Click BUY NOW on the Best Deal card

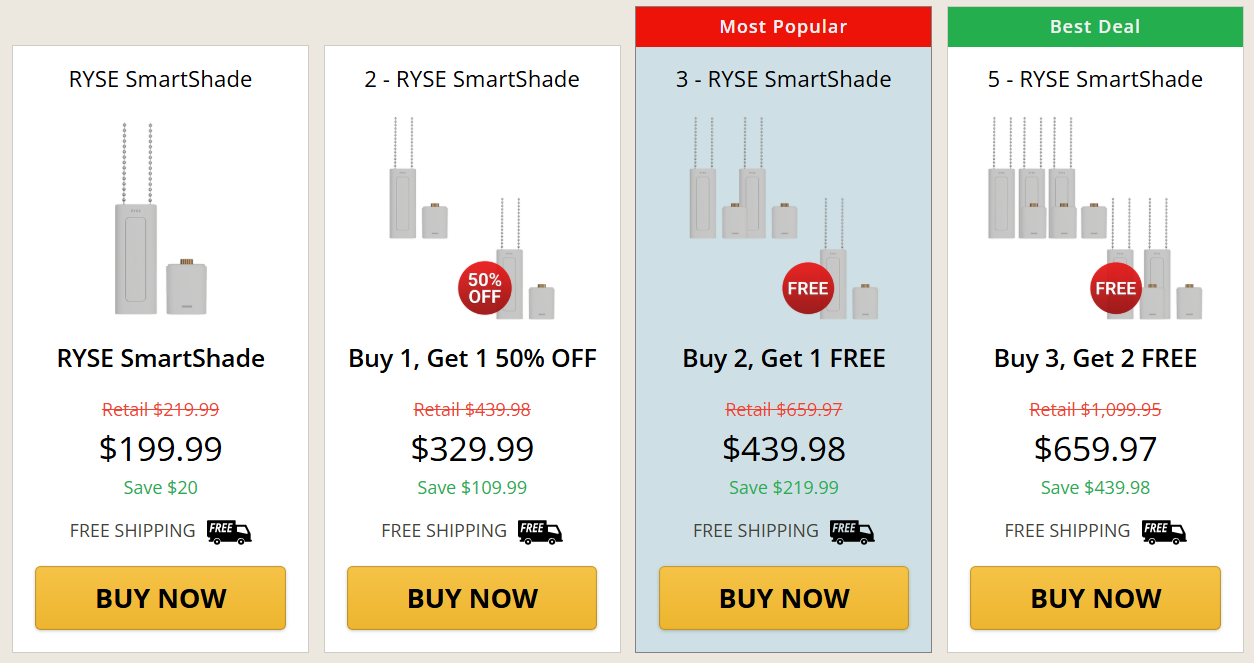click(1095, 598)
